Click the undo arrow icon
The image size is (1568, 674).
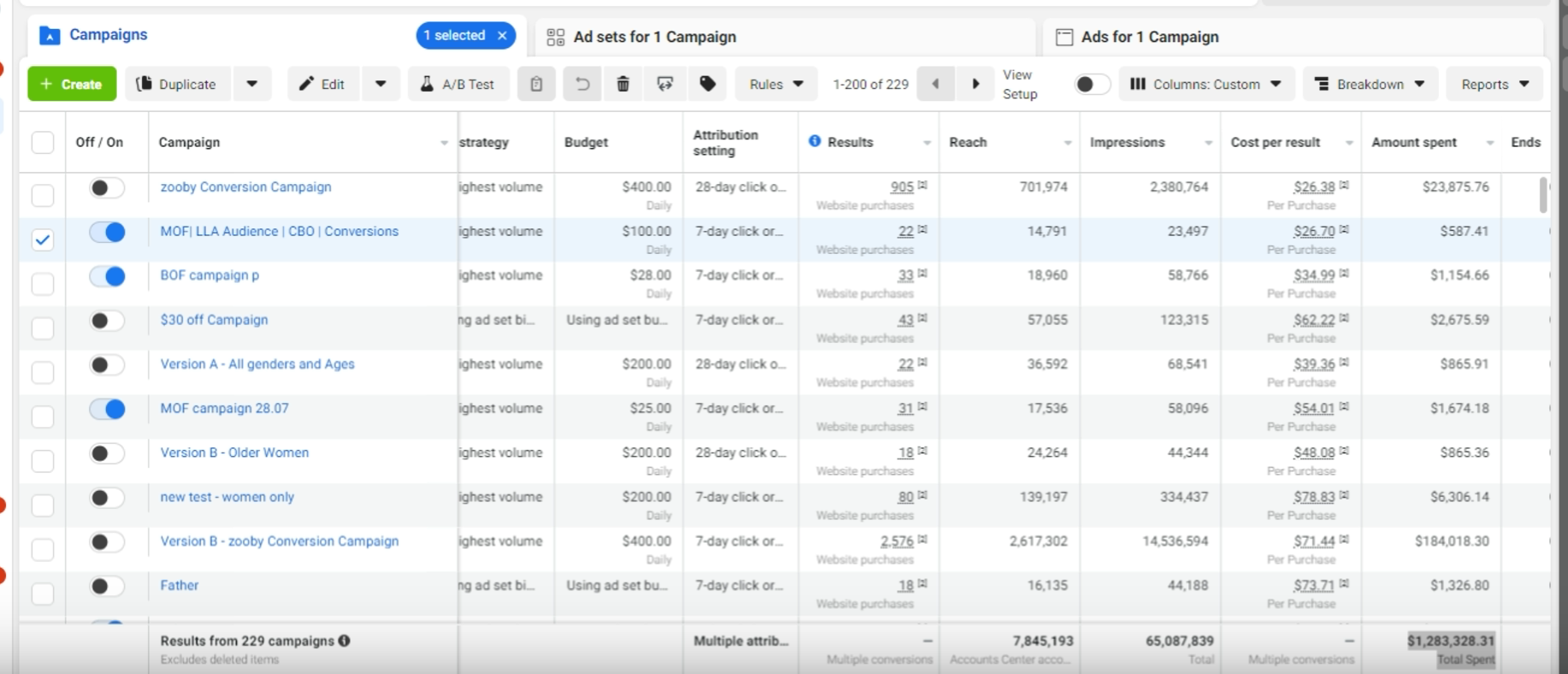point(583,84)
